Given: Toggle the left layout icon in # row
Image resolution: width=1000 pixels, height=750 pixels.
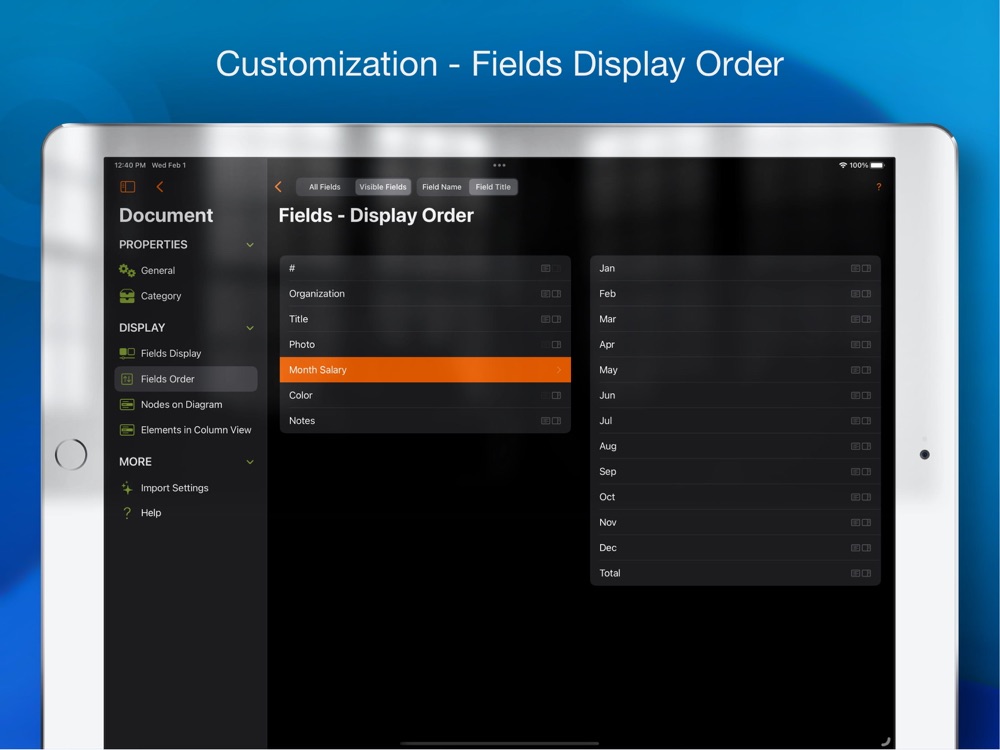Looking at the screenshot, I should click(x=545, y=268).
